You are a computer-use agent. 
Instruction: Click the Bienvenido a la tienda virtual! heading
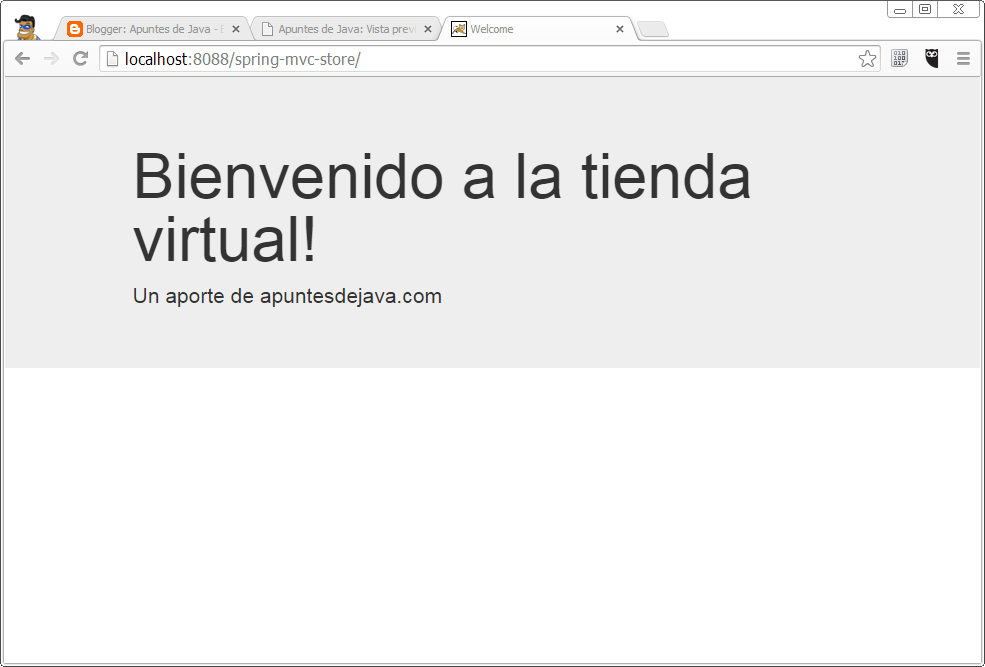coord(442,207)
